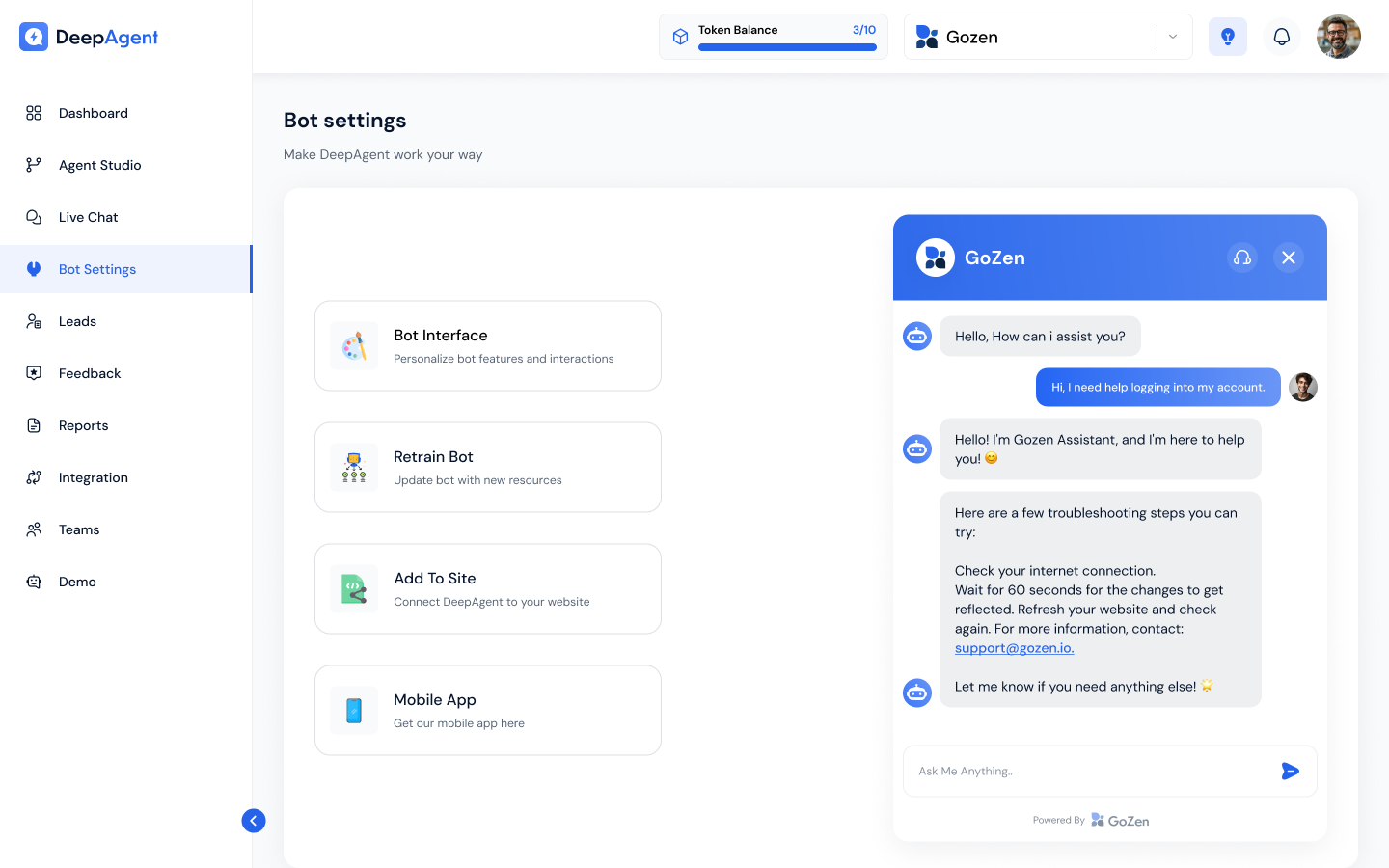Click "Let me know if you need anything else!"
Image resolution: width=1389 pixels, height=868 pixels.
click(1084, 687)
